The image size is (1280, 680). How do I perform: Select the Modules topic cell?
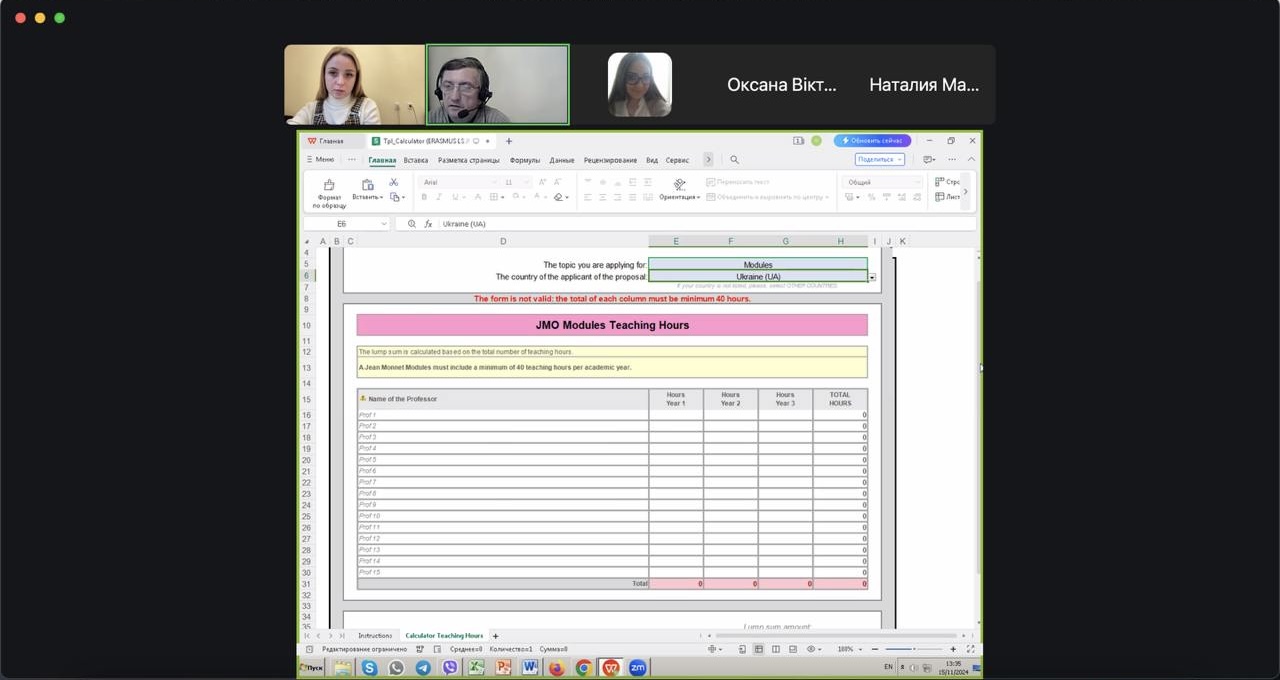tap(758, 265)
